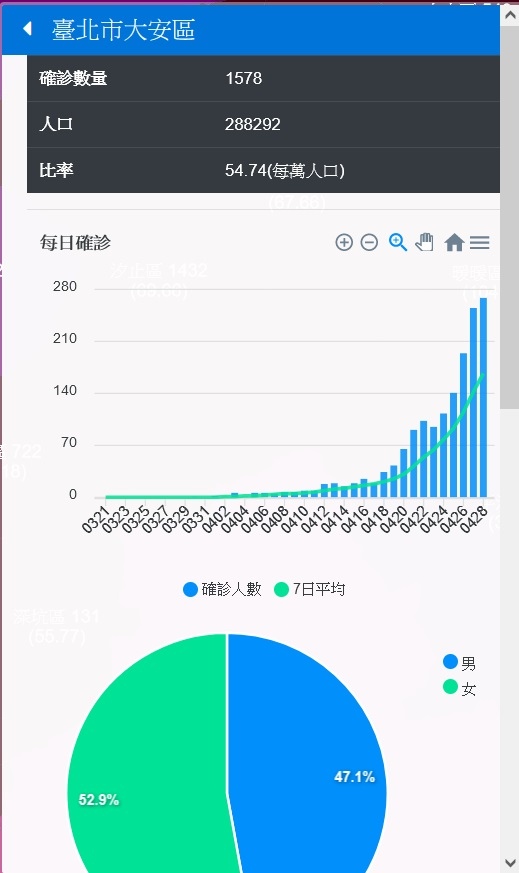Screen dimensions: 519x873
Task: Zoom in the daily confirmed chart
Action: (x=344, y=242)
